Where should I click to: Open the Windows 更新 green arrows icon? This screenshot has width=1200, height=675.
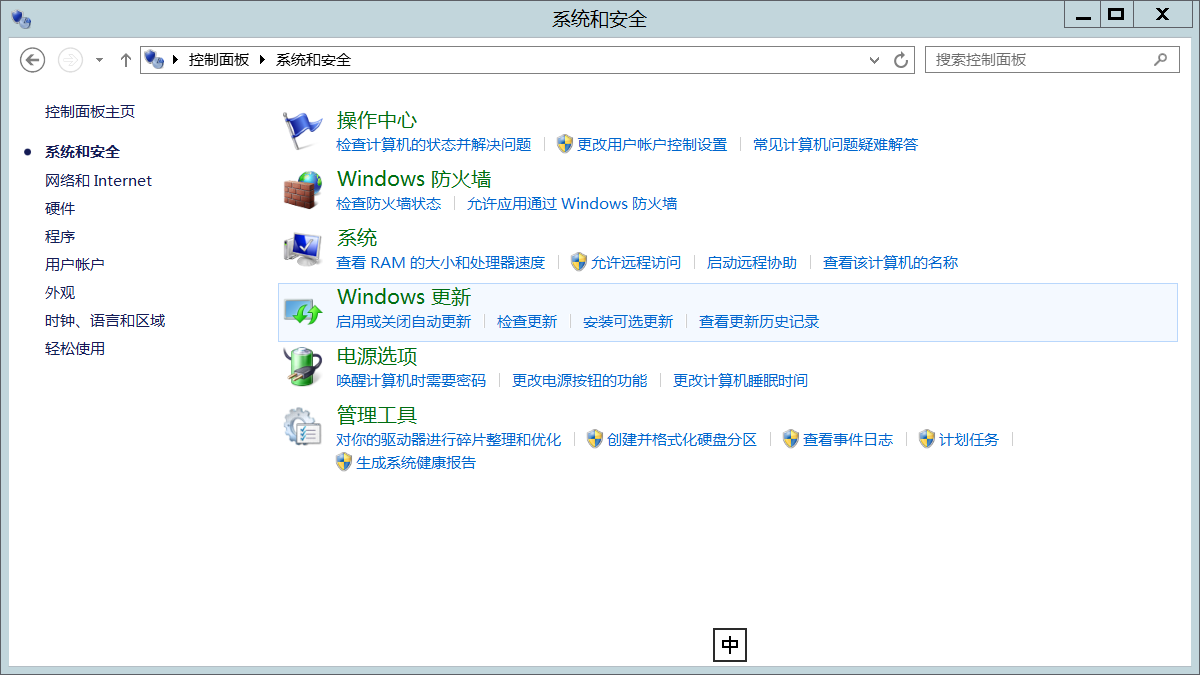tap(303, 311)
